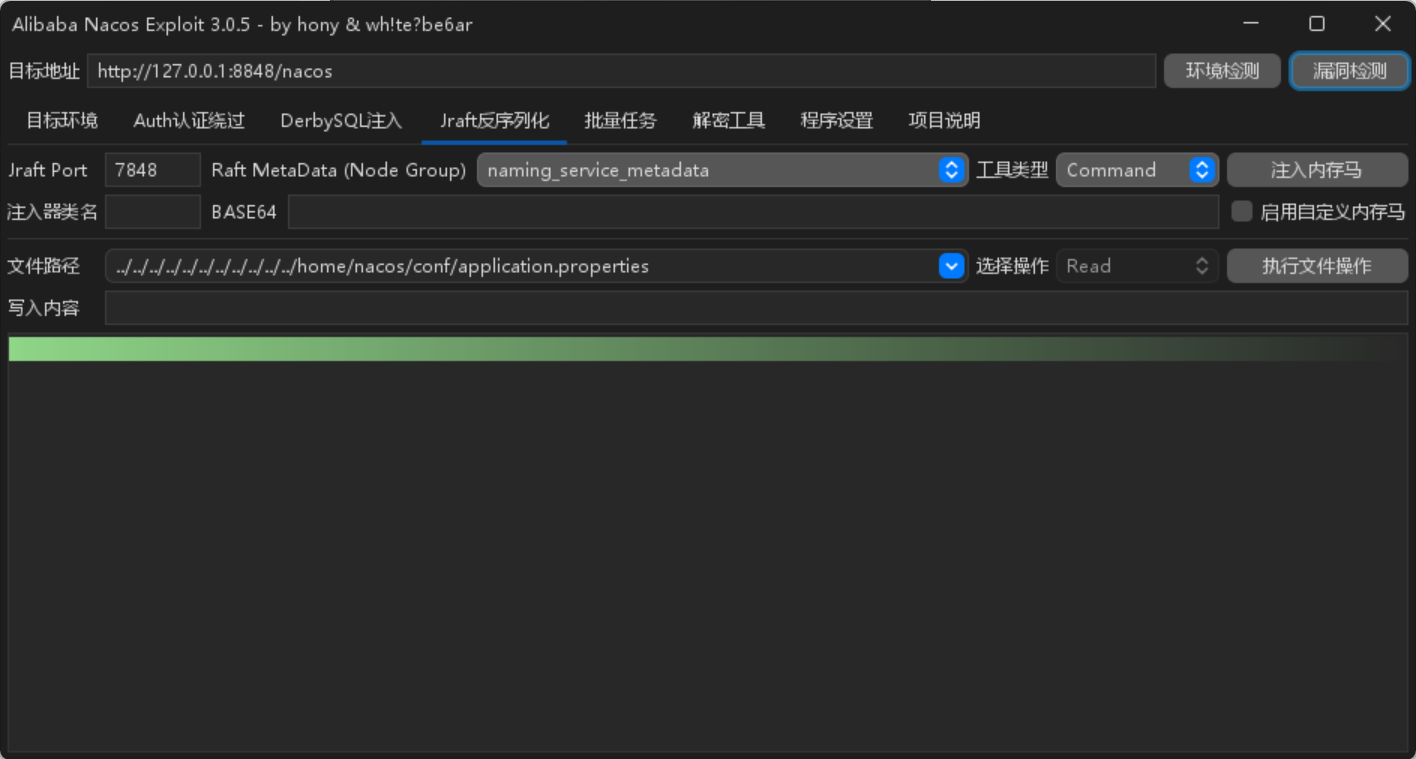Minimize the Nacos Exploit window
Image resolution: width=1416 pixels, height=759 pixels.
tap(1251, 24)
